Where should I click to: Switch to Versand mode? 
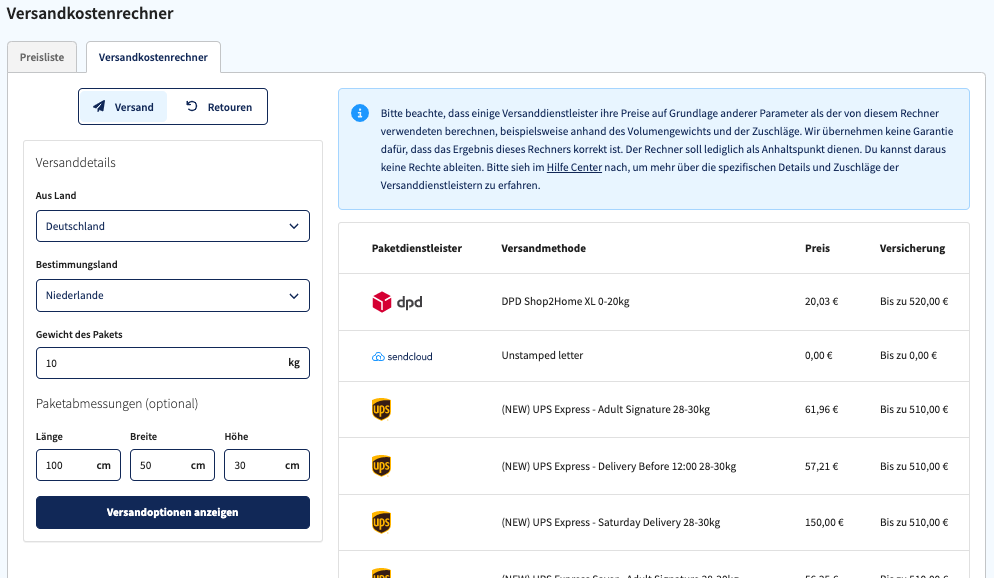124,106
